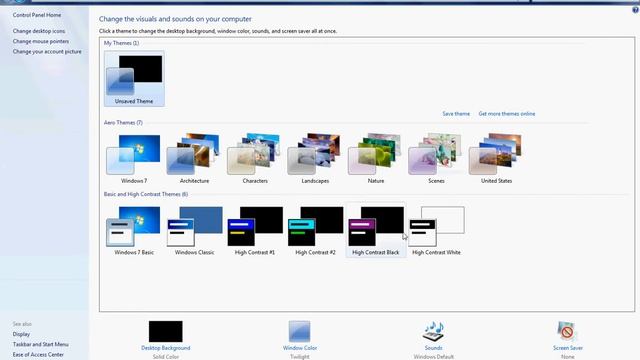Viewport: 640px width, 360px height.
Task: Apply the Windows 7 Basic theme
Action: [134, 231]
